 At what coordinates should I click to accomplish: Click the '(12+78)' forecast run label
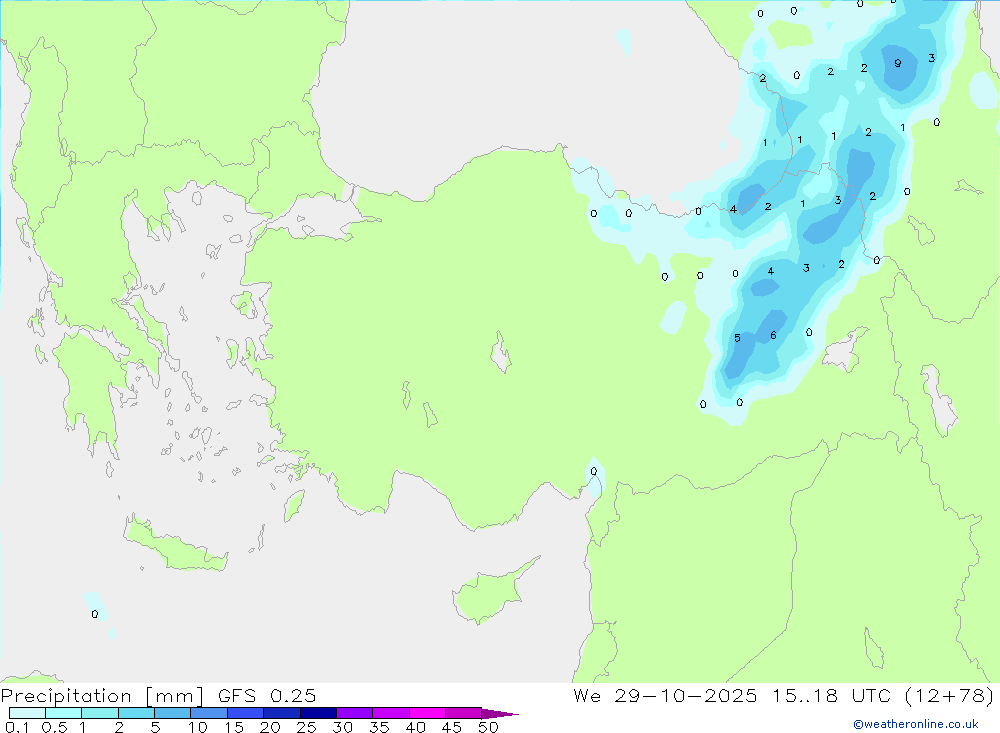coord(949,696)
